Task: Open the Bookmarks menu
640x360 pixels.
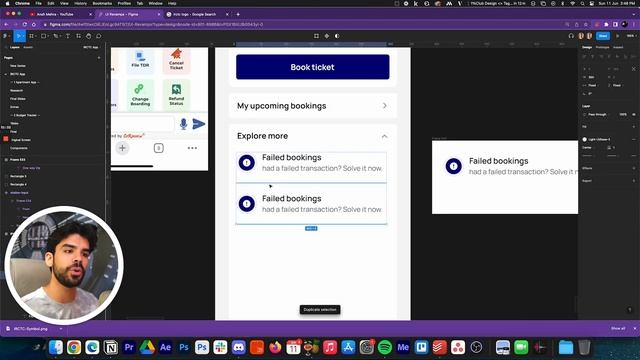Action: pyautogui.click(x=102, y=3)
